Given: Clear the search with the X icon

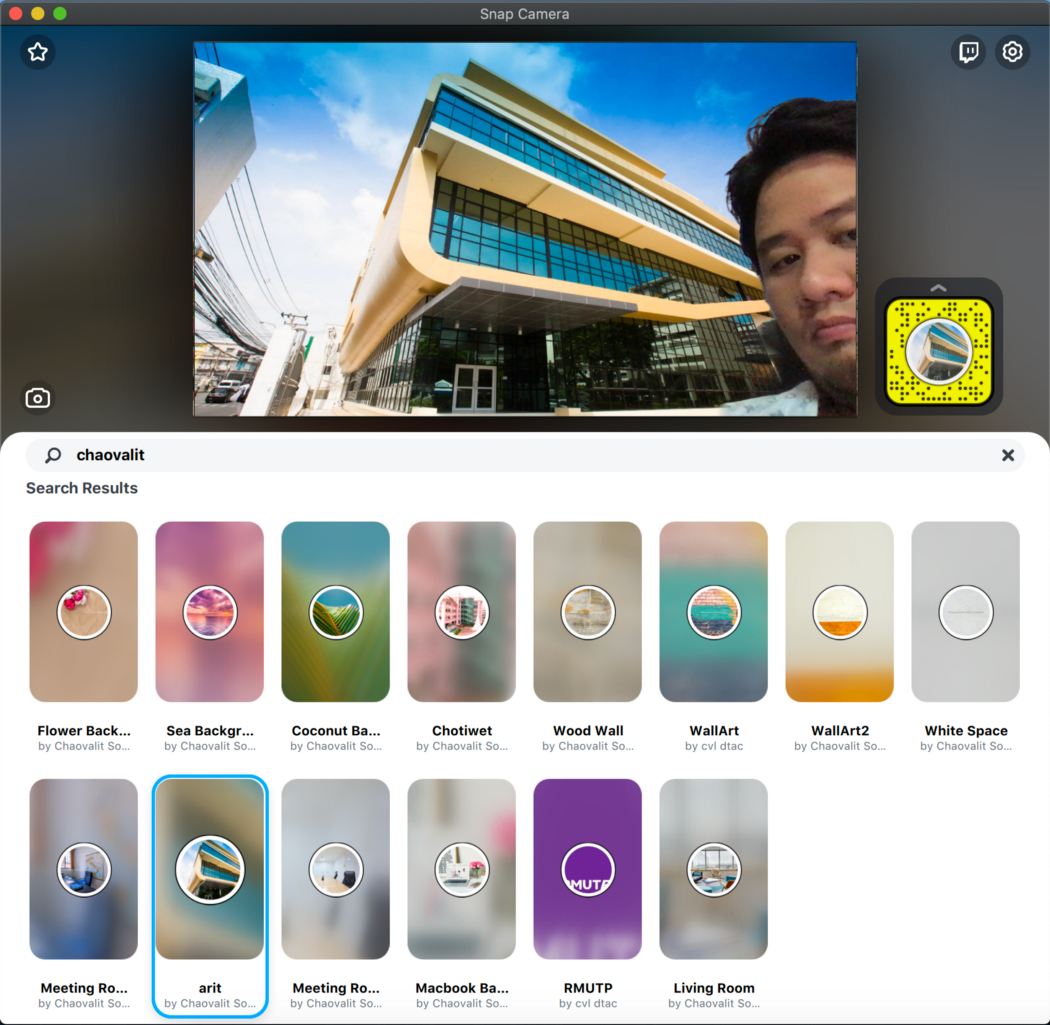Looking at the screenshot, I should coord(1008,455).
